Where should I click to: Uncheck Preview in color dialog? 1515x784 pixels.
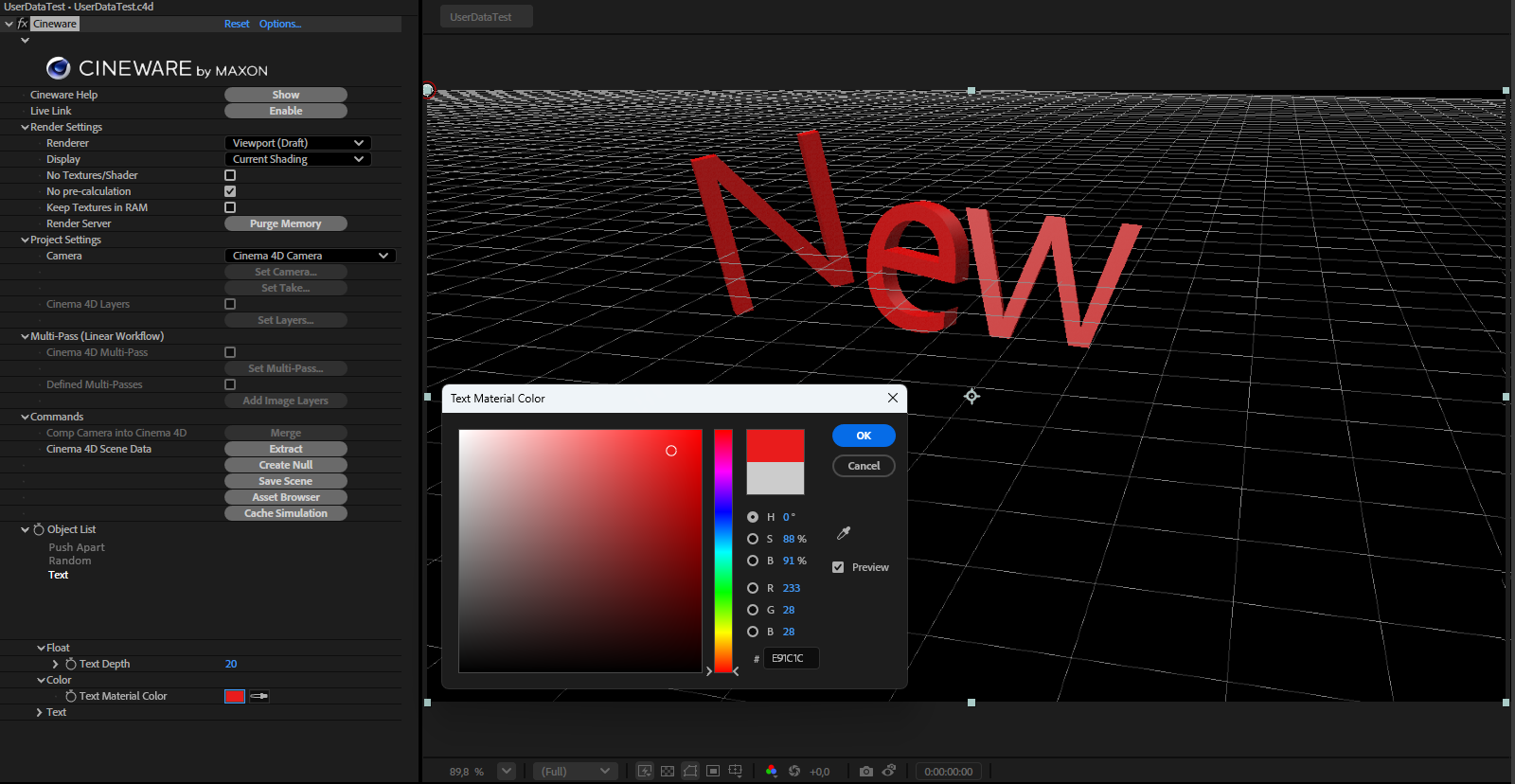point(838,567)
